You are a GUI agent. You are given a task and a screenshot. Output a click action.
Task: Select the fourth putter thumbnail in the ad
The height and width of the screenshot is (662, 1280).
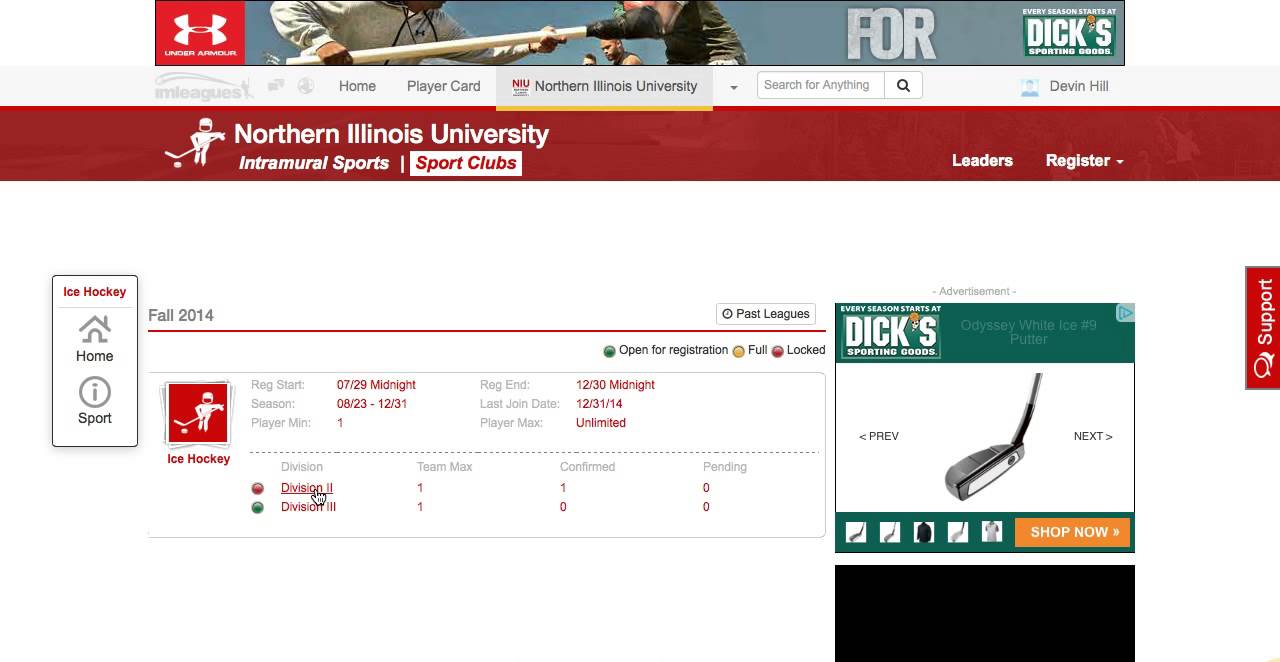(x=958, y=532)
